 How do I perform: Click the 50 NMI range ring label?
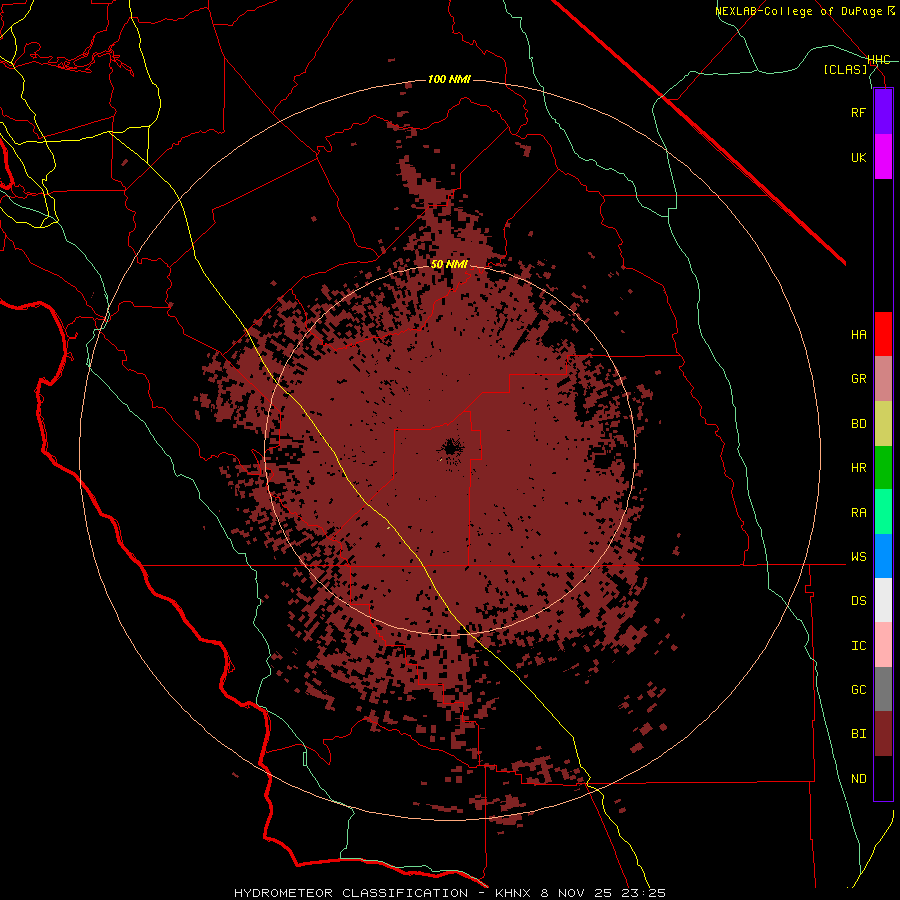(449, 264)
